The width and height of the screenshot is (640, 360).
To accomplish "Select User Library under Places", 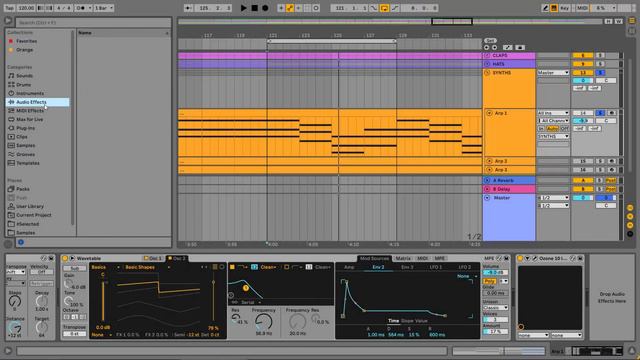I will [x=30, y=207].
